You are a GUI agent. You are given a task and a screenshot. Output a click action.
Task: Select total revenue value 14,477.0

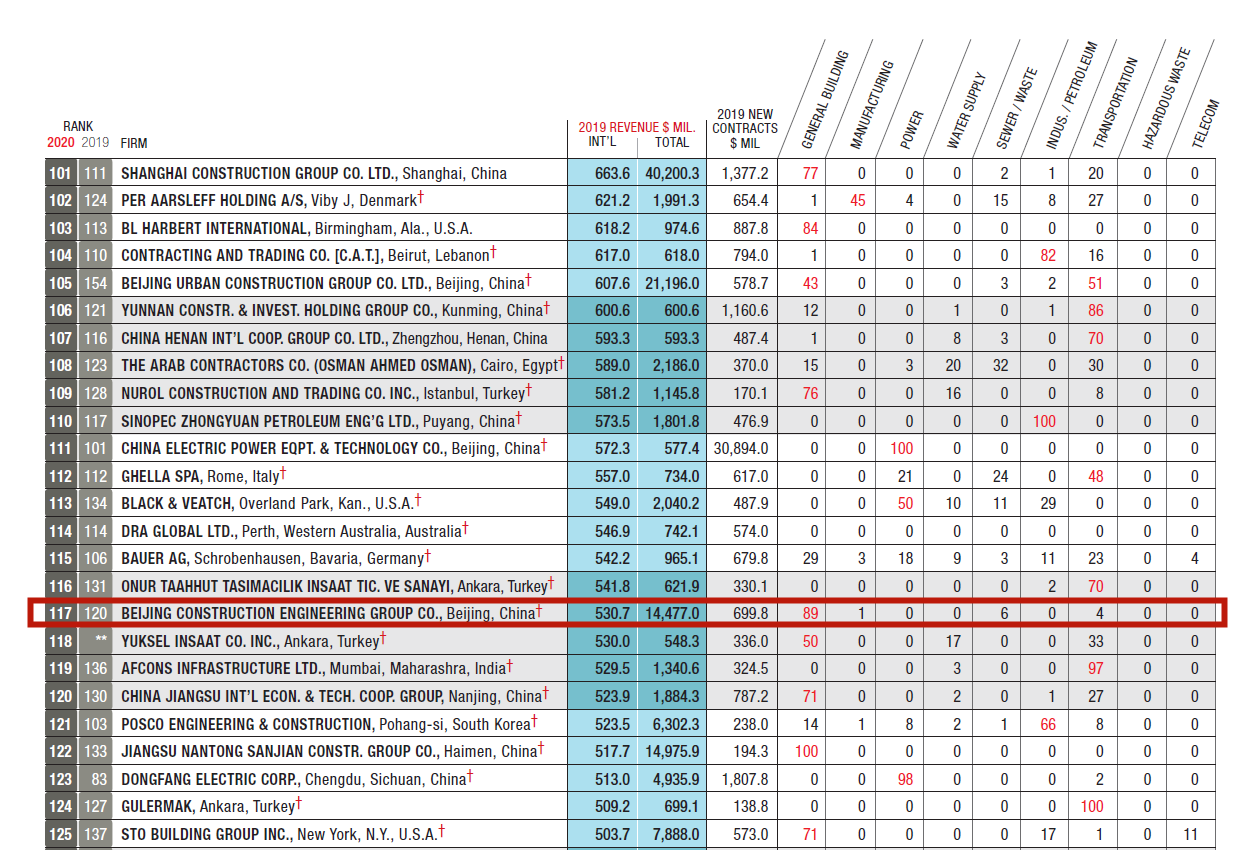click(673, 613)
